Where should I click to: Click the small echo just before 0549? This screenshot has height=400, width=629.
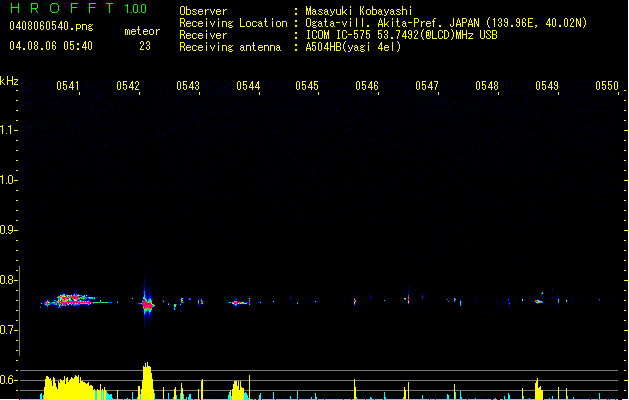pyautogui.click(x=539, y=301)
